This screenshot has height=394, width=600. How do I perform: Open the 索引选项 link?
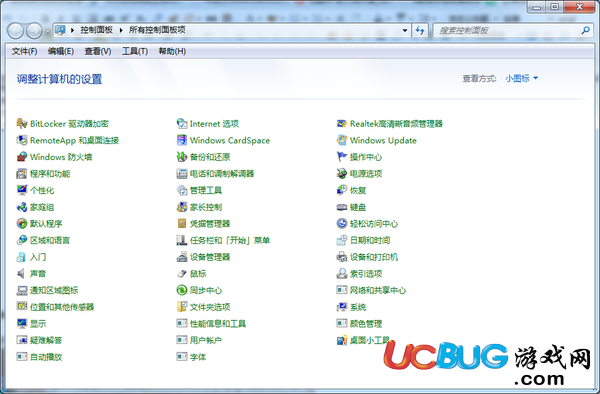point(366,274)
